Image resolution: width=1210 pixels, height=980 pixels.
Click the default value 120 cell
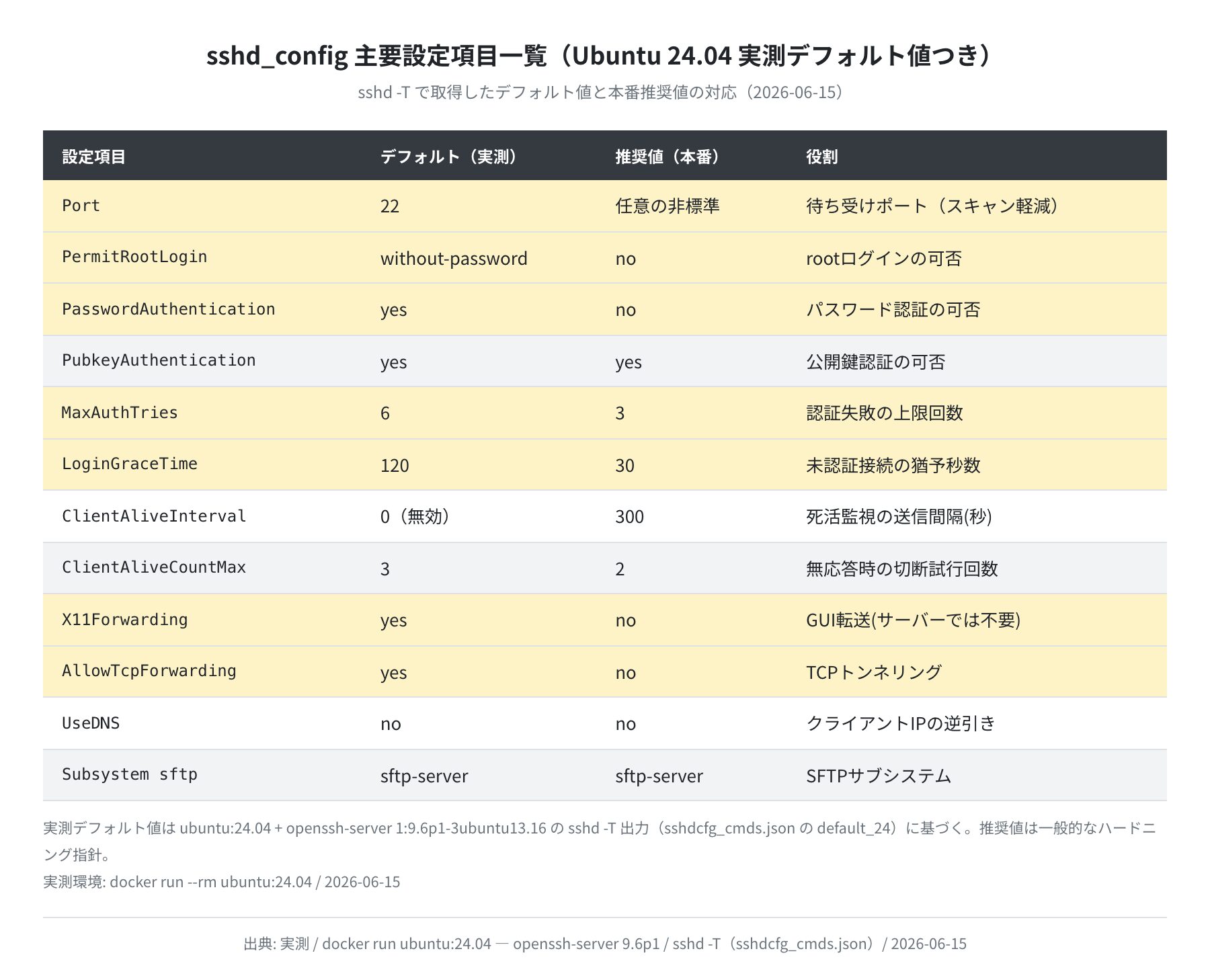395,465
